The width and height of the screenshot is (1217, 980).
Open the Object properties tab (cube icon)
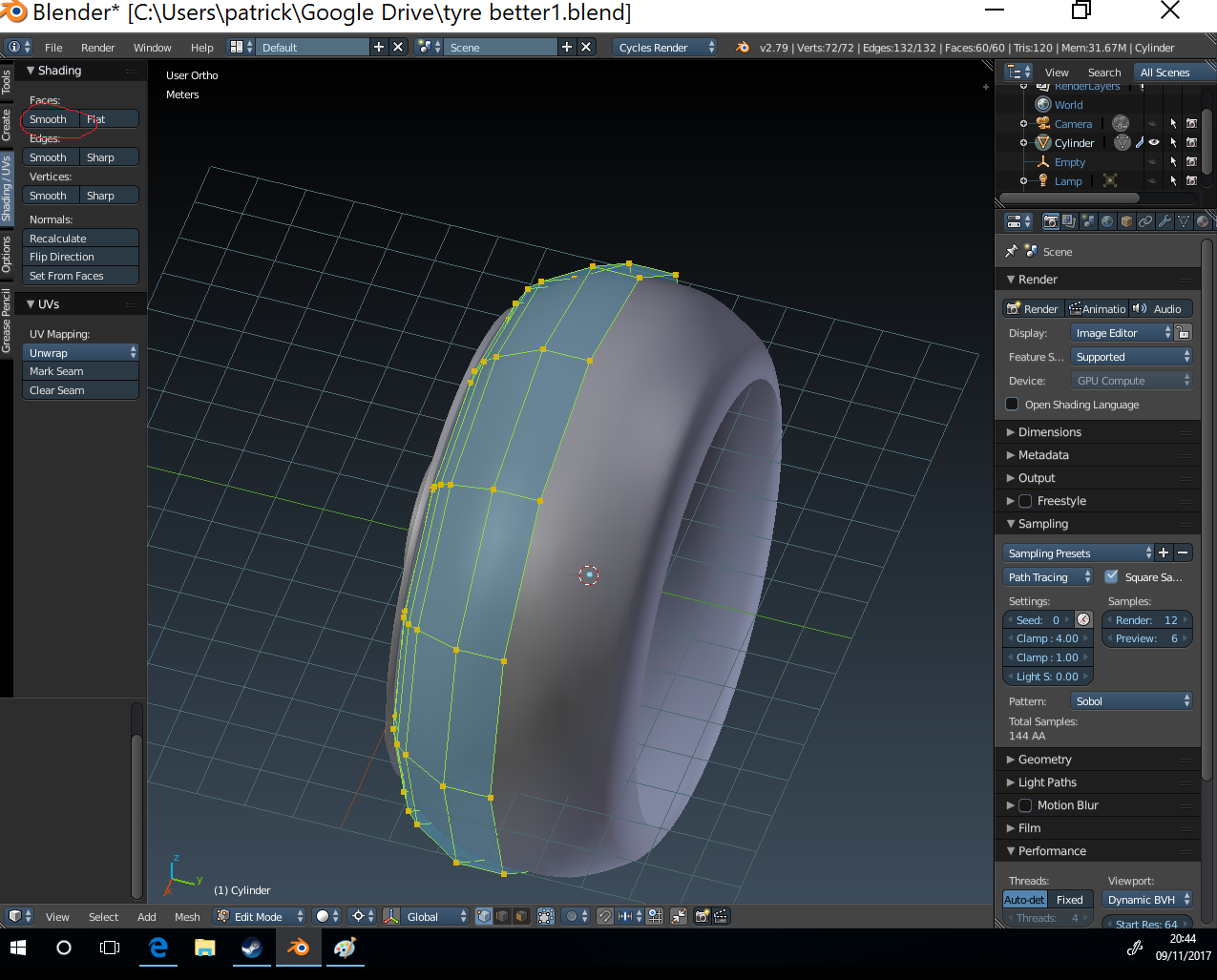point(1126,221)
